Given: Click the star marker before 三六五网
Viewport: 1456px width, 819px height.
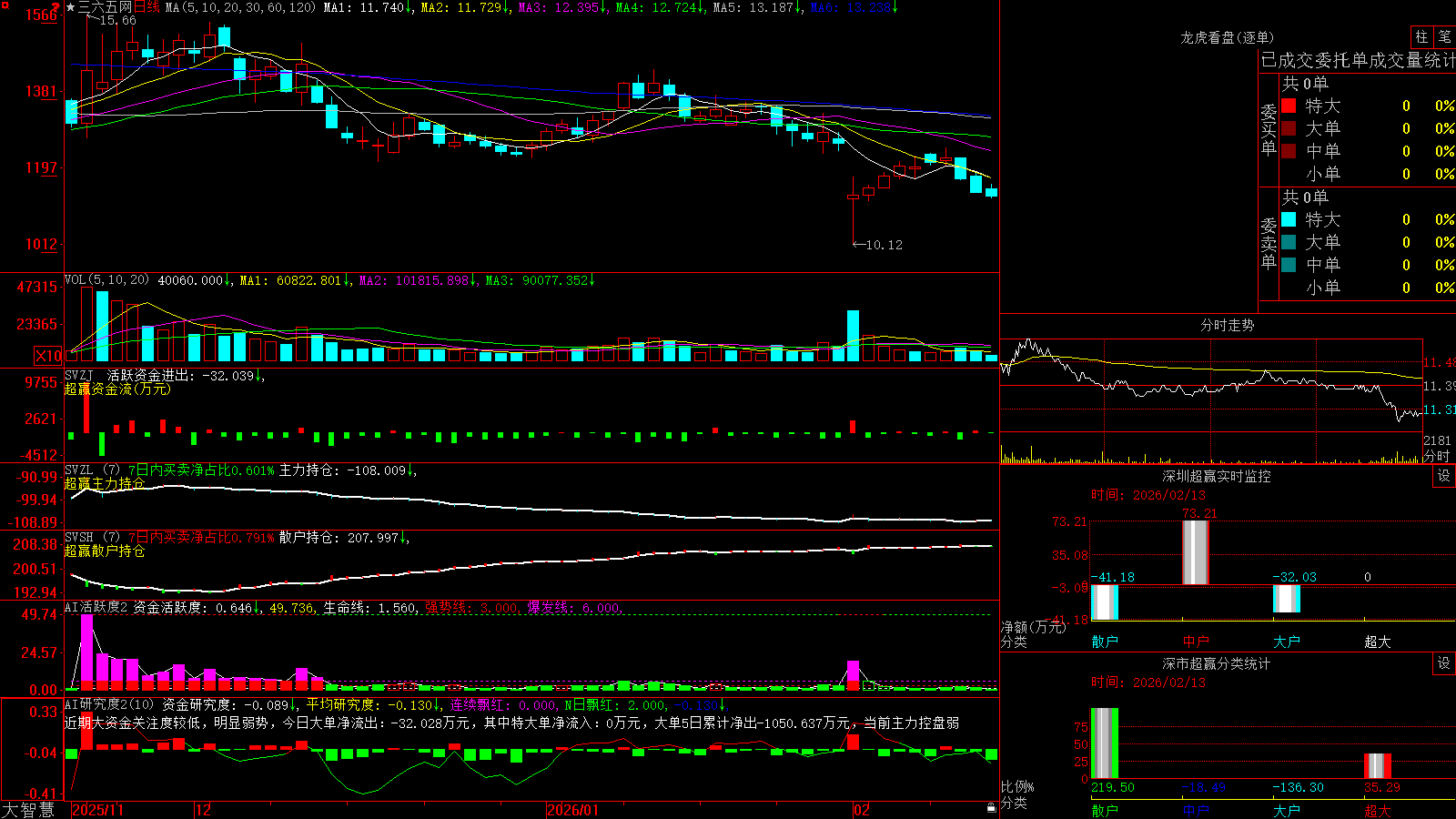Looking at the screenshot, I should point(71,7).
